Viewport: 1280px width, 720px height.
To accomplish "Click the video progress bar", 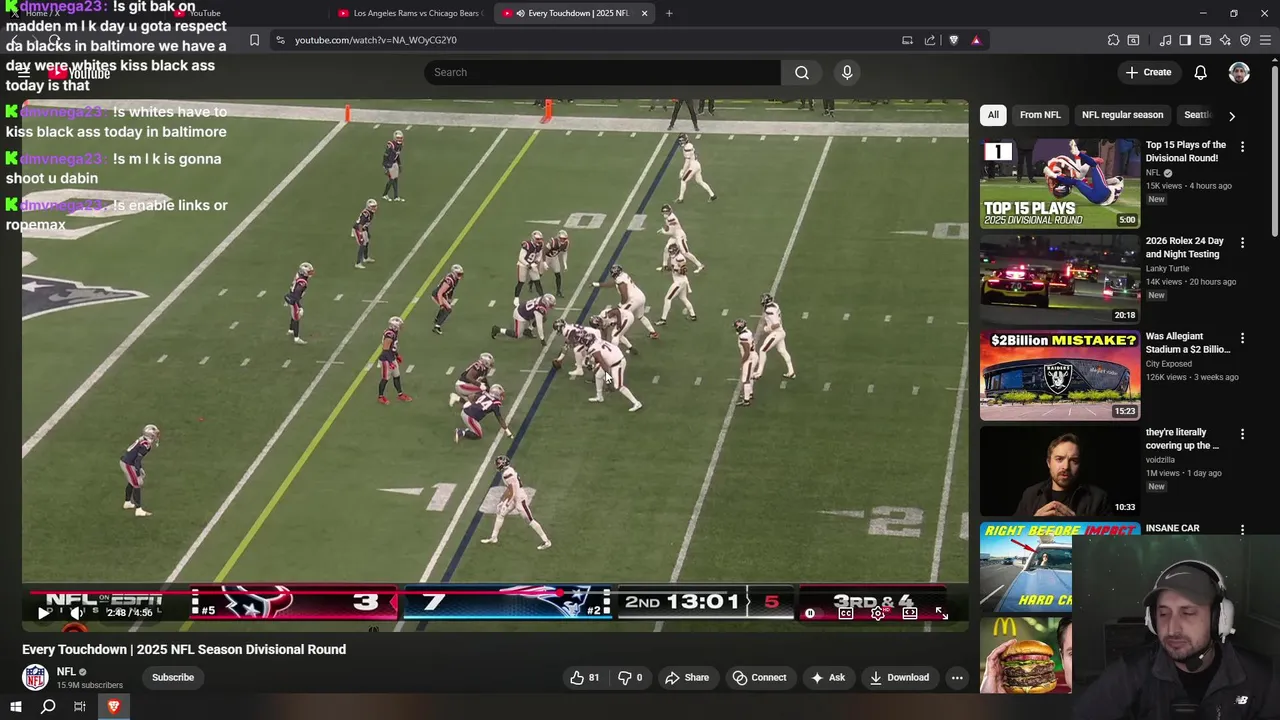I will 495,592.
